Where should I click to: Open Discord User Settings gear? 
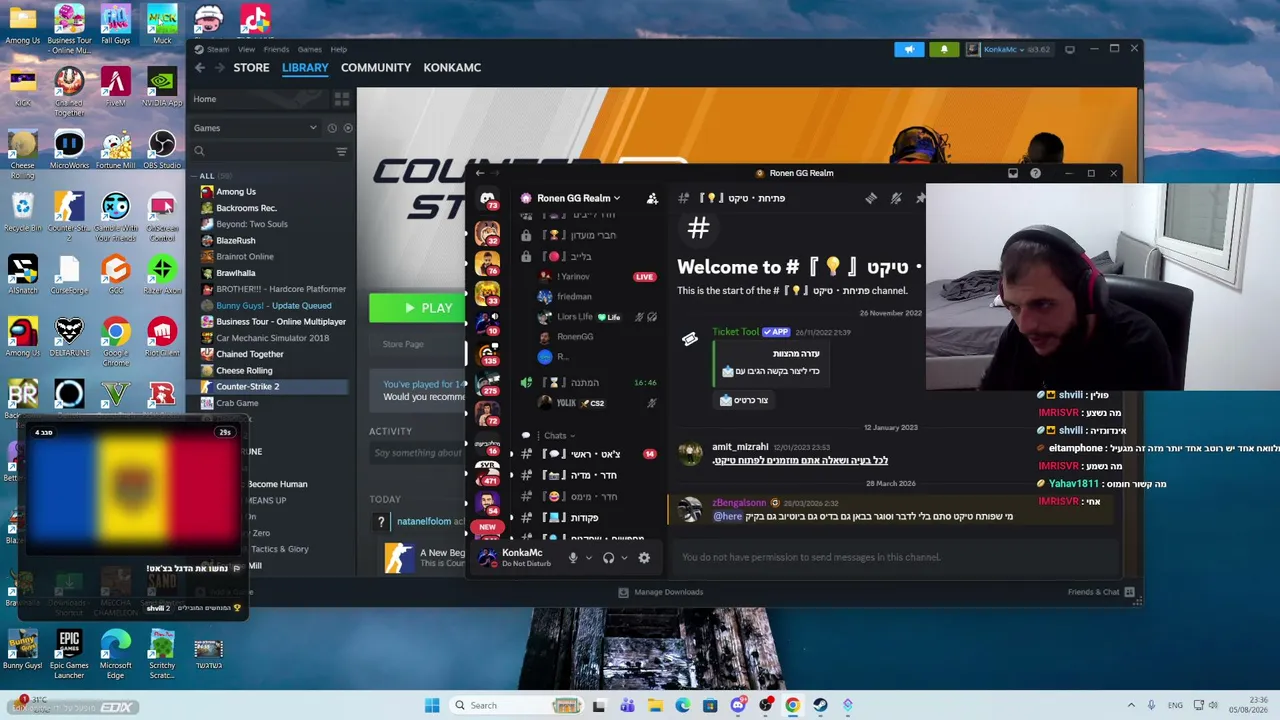pos(644,558)
